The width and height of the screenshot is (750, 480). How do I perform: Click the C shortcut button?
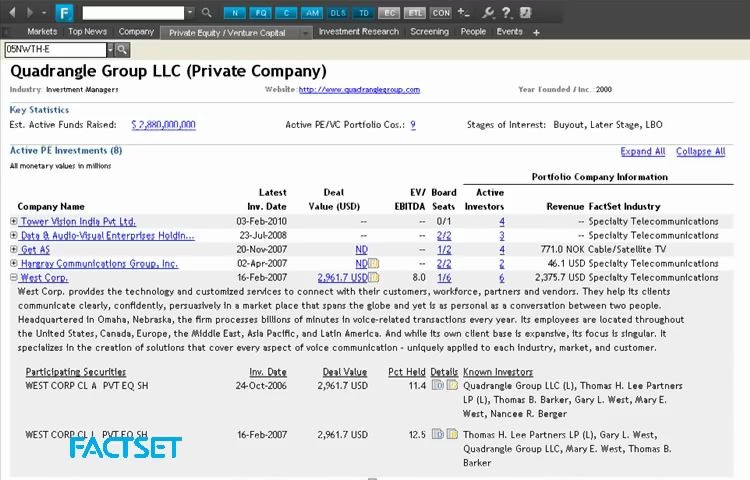(287, 13)
